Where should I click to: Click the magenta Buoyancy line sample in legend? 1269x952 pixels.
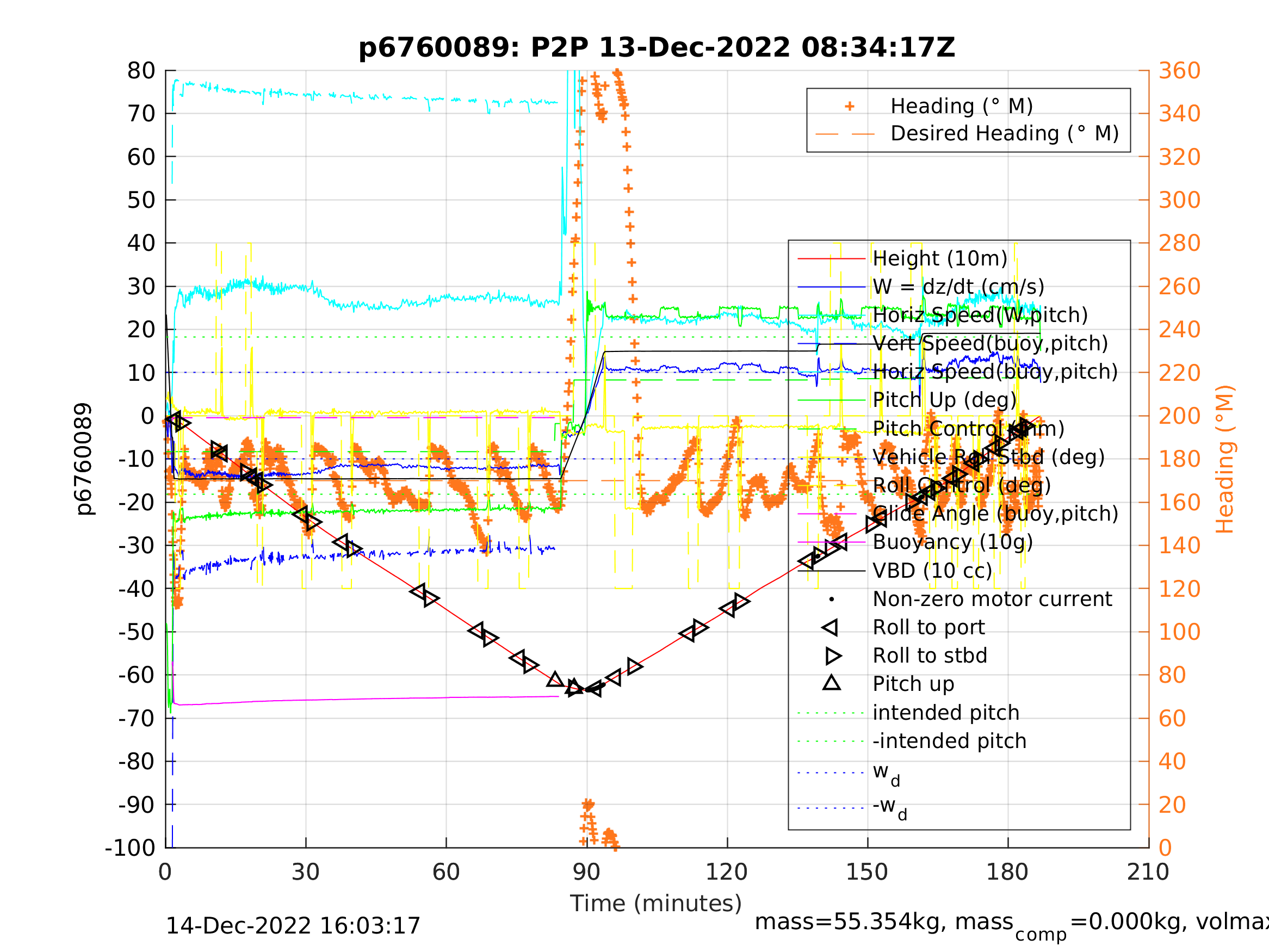[831, 542]
